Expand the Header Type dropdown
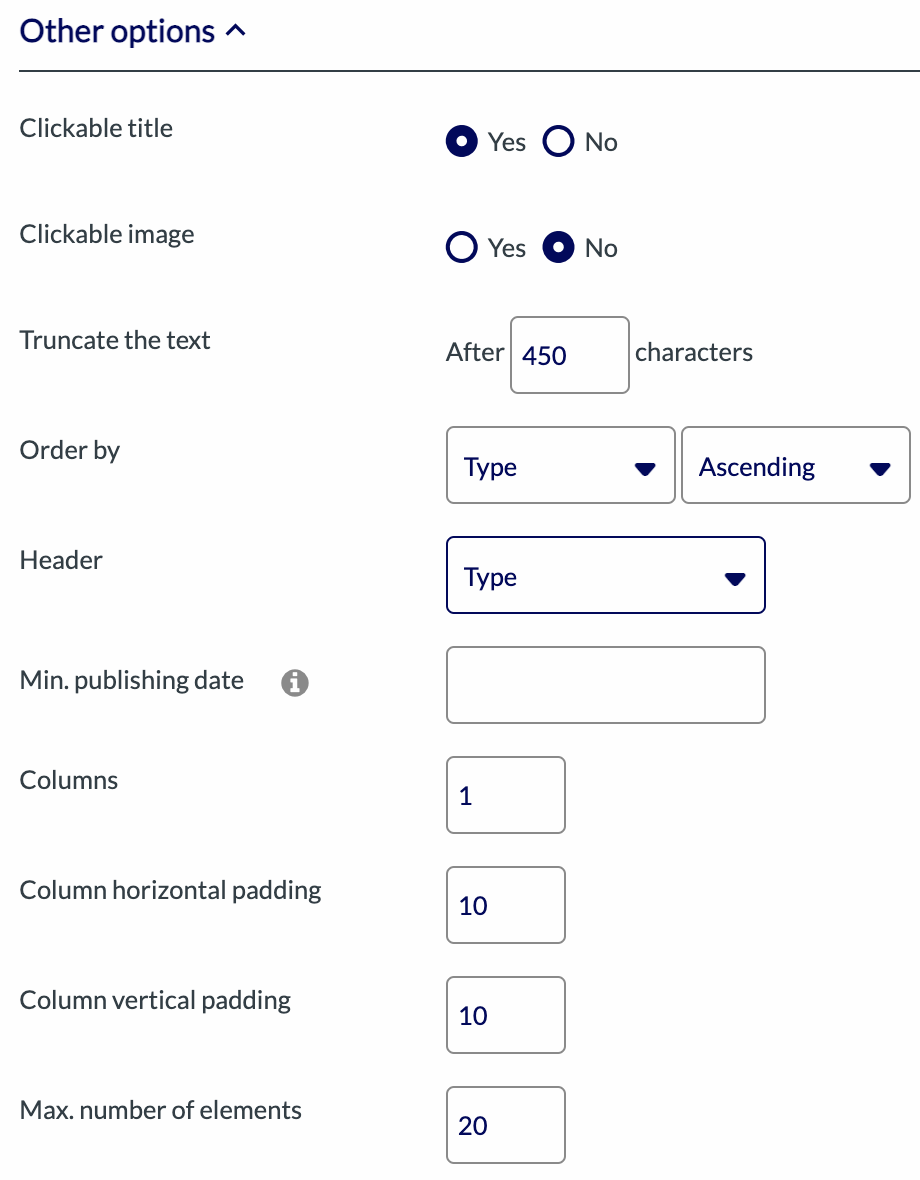This screenshot has height=1180, width=920. coord(605,576)
